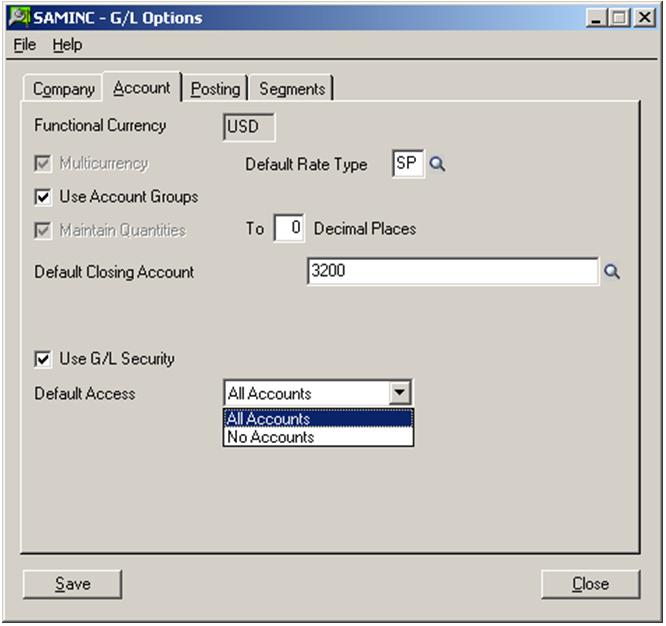Disable Use G/L Security checkbox

[x=43, y=359]
